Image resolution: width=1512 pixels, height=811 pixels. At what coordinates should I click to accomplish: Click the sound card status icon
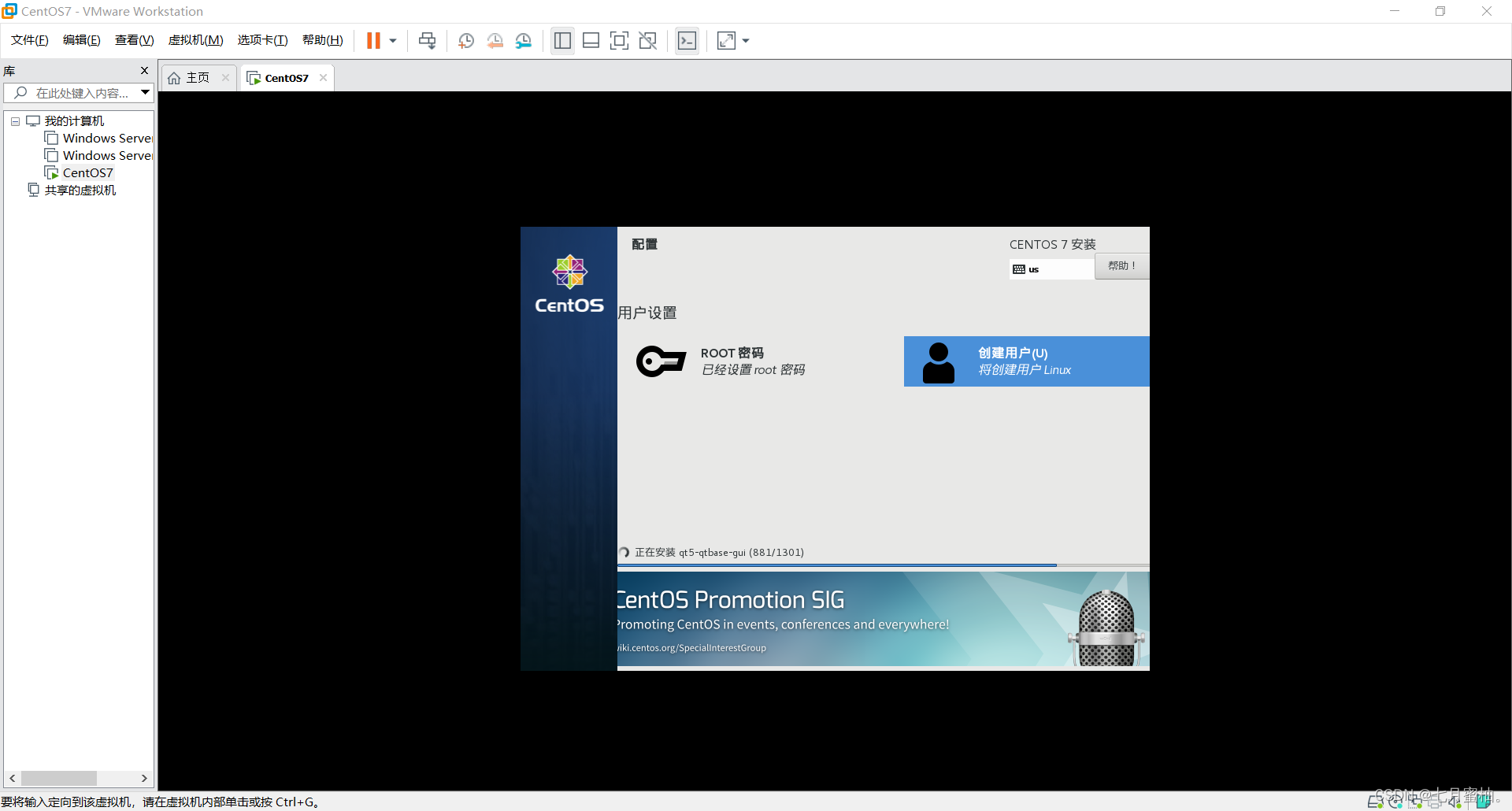click(x=1455, y=802)
